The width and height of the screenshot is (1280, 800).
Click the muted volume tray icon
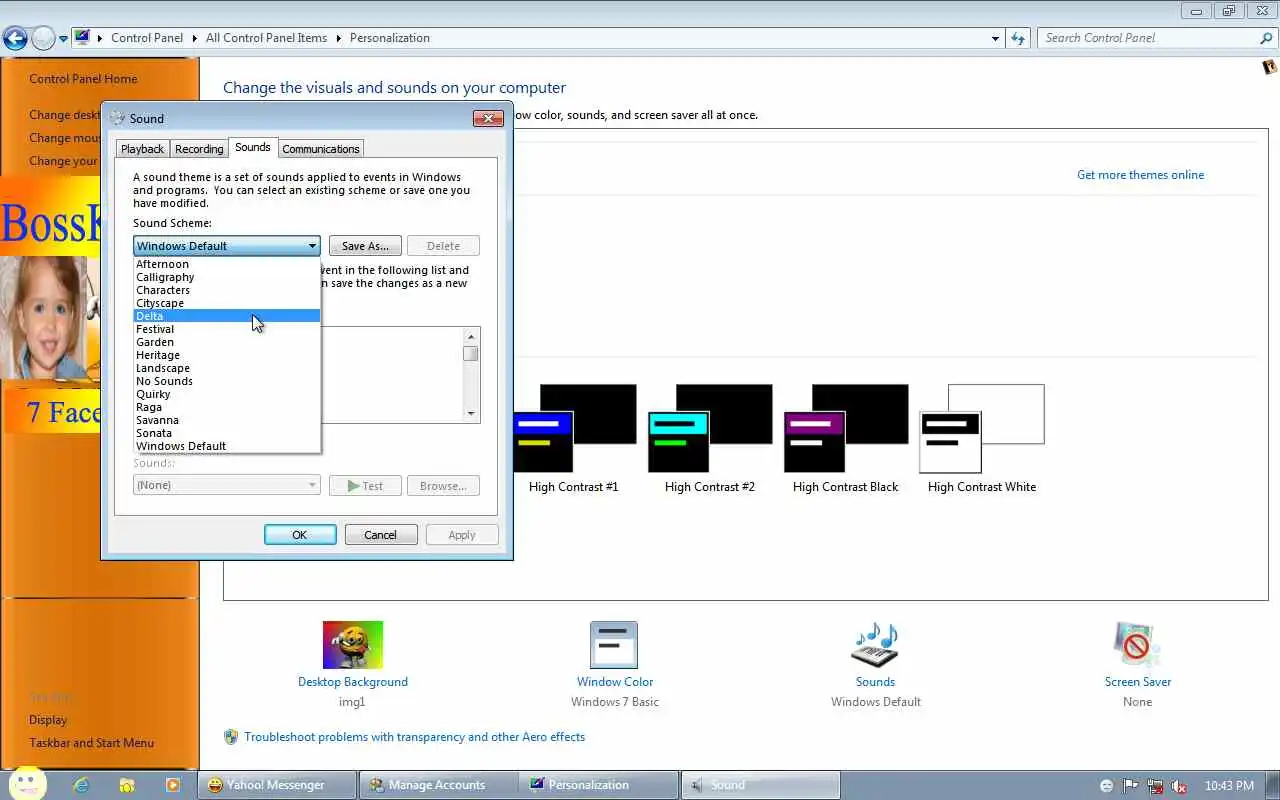[1179, 786]
